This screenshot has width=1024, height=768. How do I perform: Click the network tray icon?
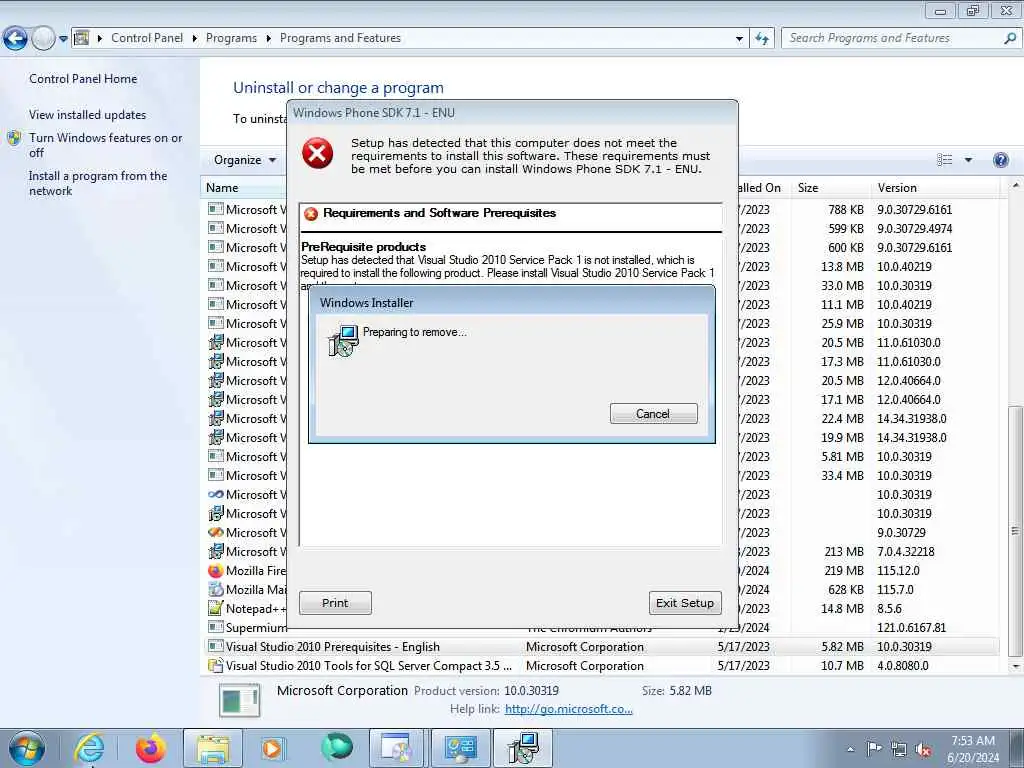point(899,750)
